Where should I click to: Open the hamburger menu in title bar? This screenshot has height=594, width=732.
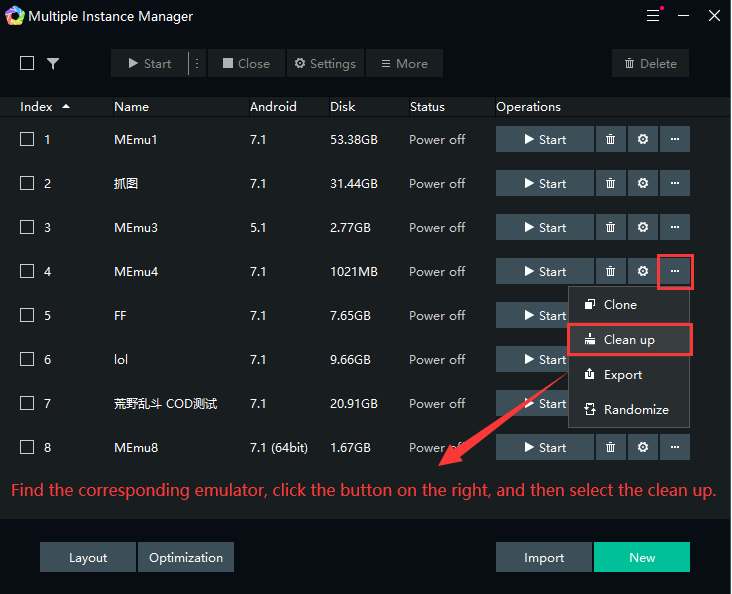653,16
